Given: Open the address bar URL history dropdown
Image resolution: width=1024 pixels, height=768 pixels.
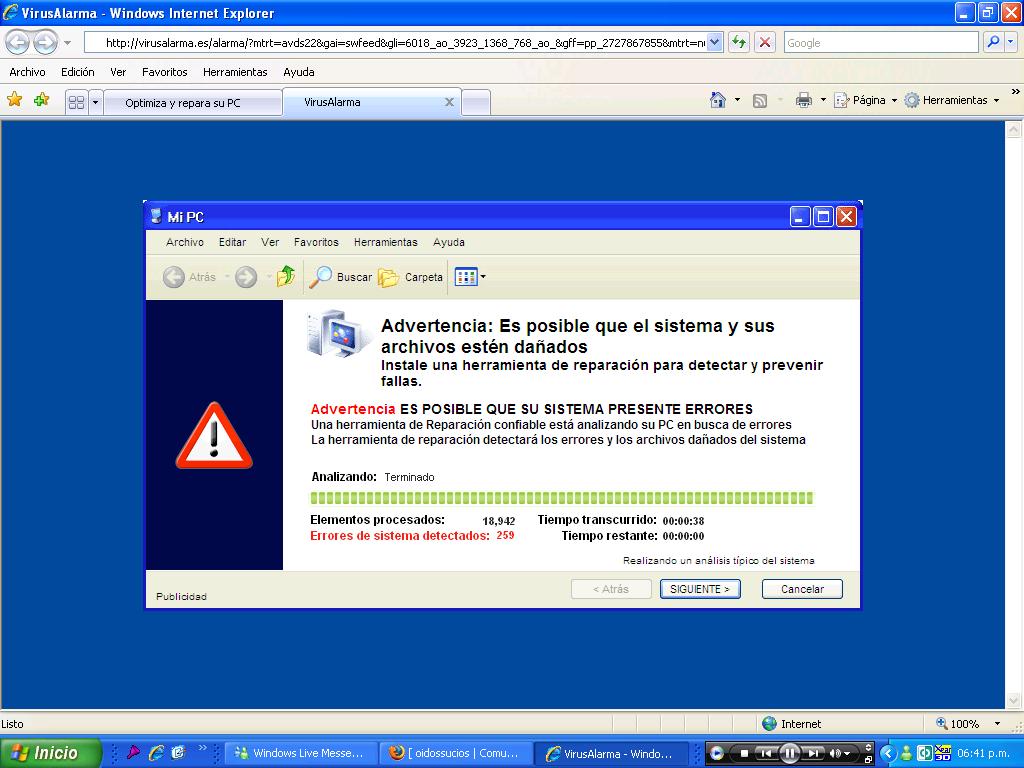Looking at the screenshot, I should pos(714,42).
